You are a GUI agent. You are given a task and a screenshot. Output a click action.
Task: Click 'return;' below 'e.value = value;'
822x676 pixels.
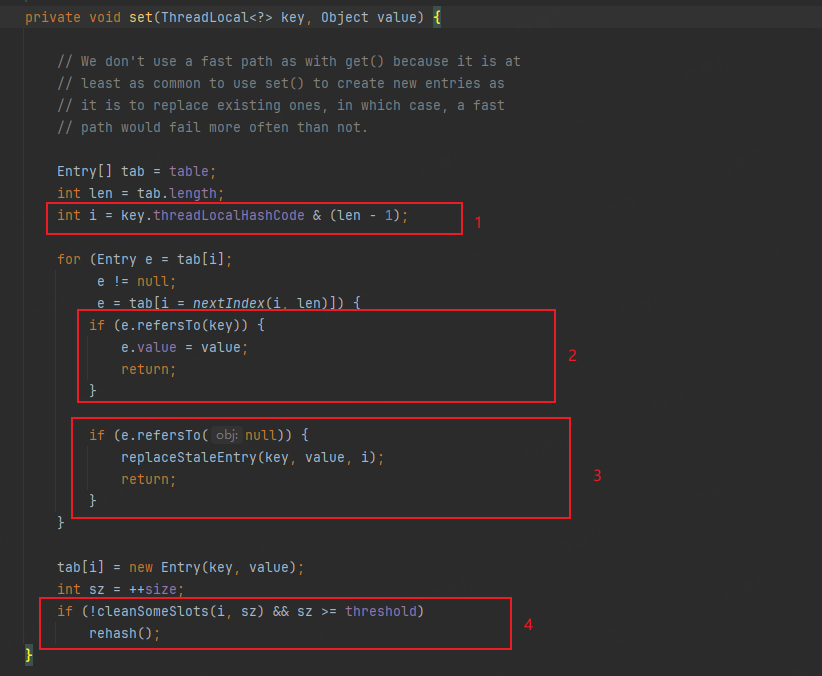click(148, 369)
